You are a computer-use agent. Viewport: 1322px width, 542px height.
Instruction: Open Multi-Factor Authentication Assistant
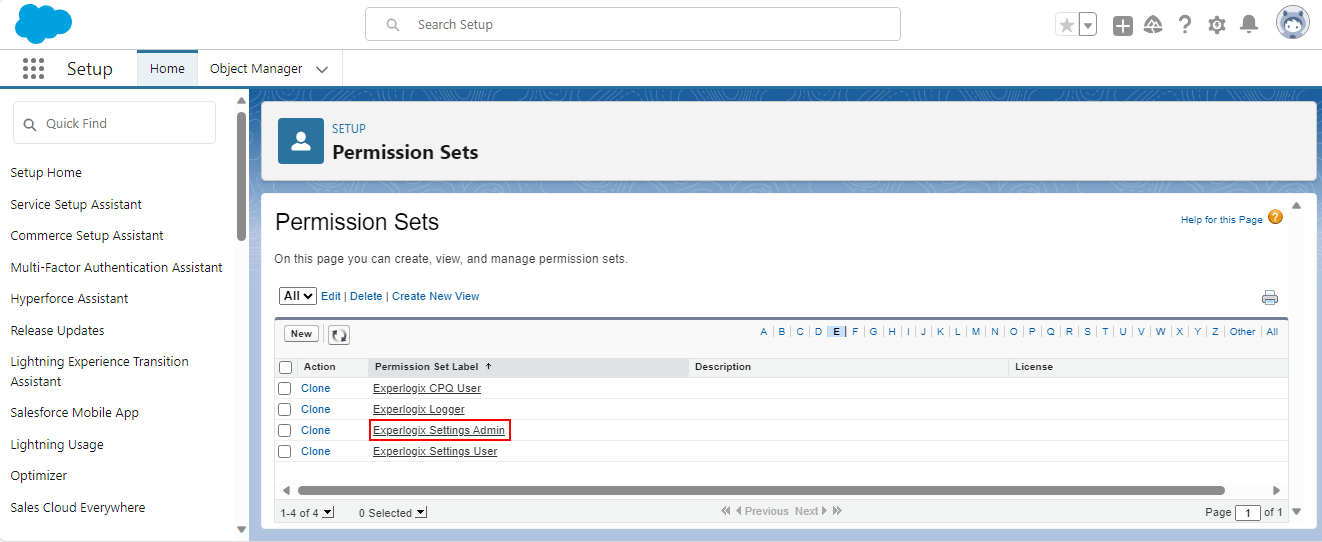tap(117, 267)
